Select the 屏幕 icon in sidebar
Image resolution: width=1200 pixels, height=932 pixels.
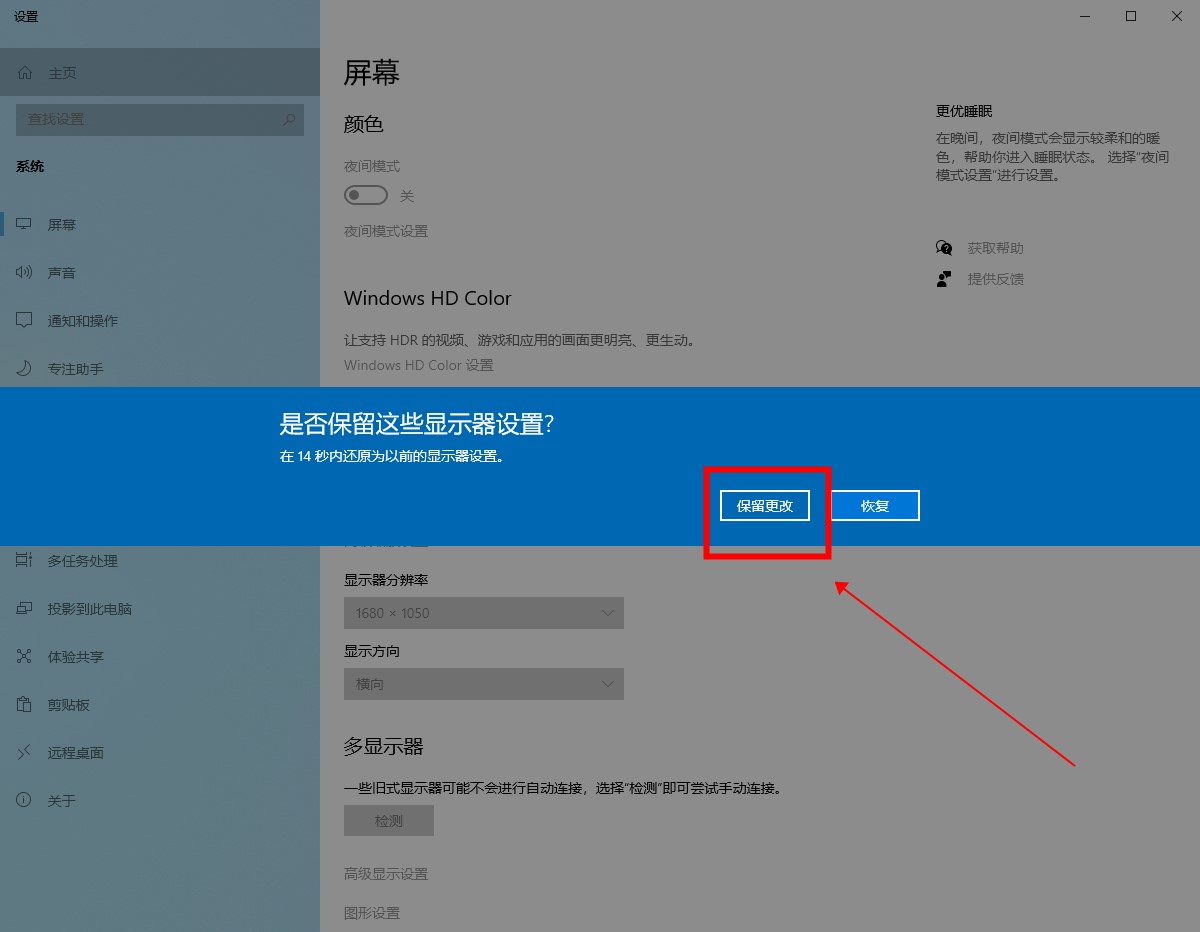(x=25, y=225)
